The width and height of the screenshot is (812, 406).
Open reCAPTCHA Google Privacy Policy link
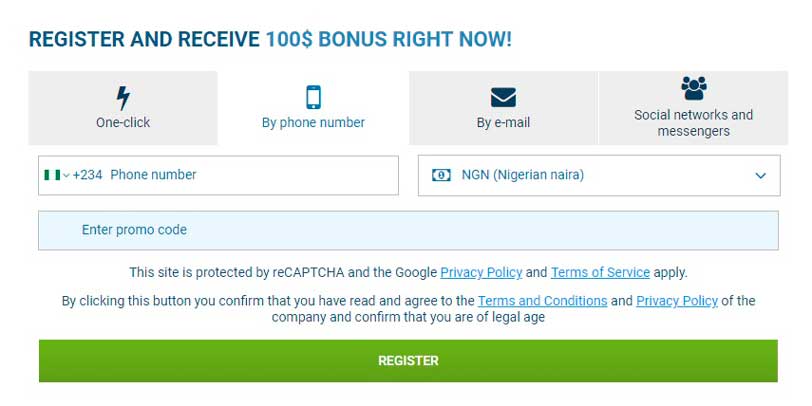click(x=481, y=272)
